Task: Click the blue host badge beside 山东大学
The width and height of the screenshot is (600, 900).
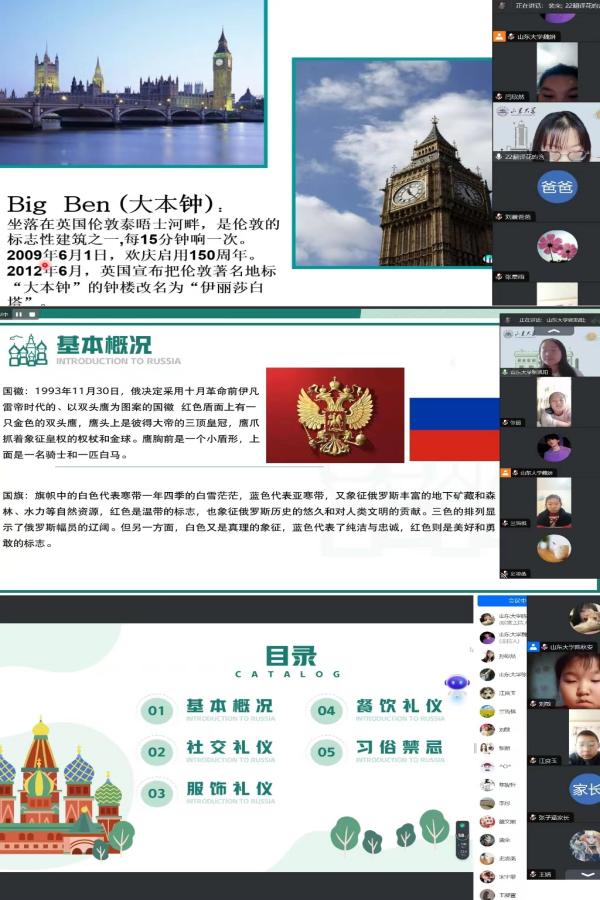Action: click(x=534, y=648)
